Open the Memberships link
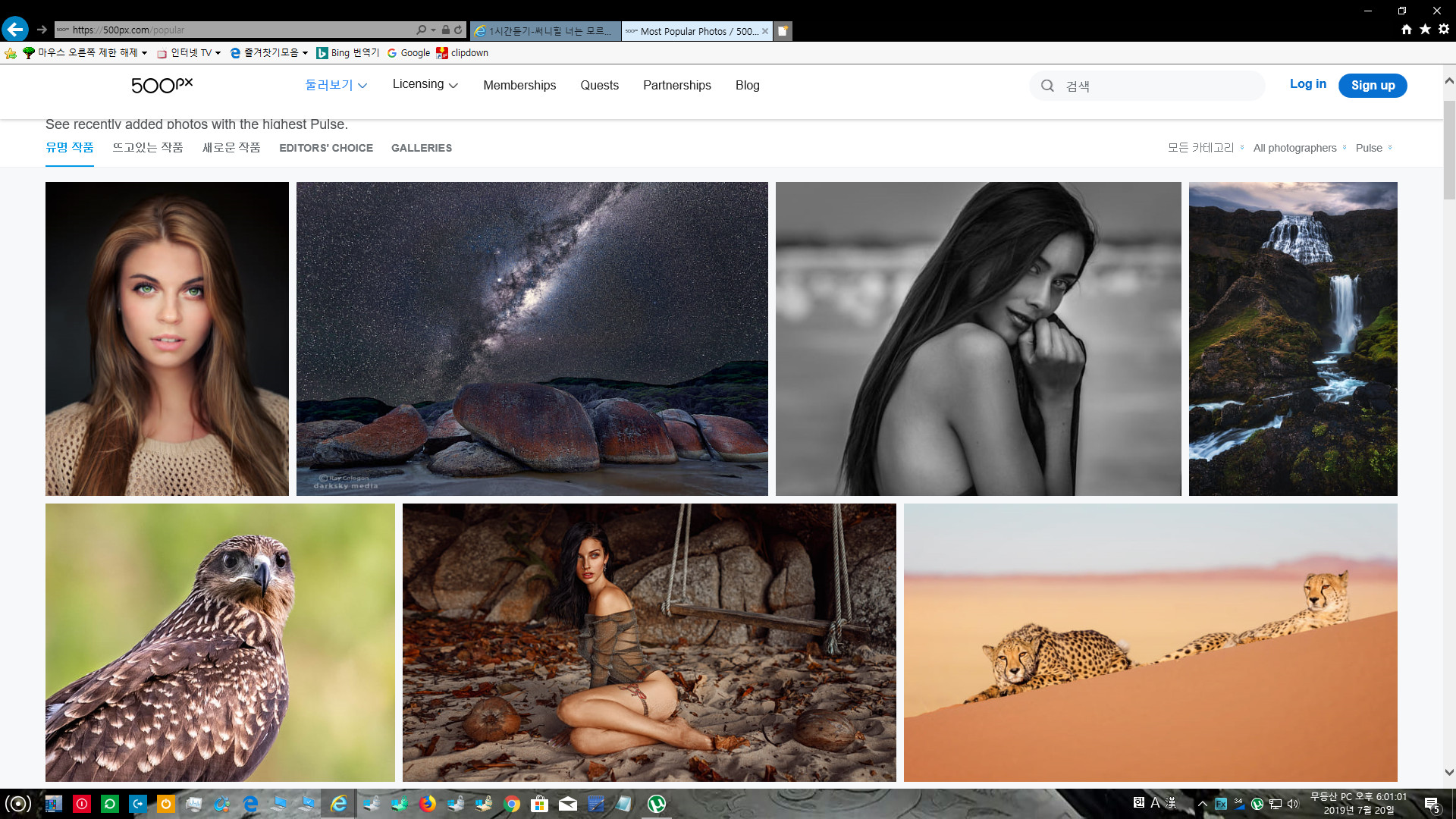The image size is (1456, 819). 519,85
